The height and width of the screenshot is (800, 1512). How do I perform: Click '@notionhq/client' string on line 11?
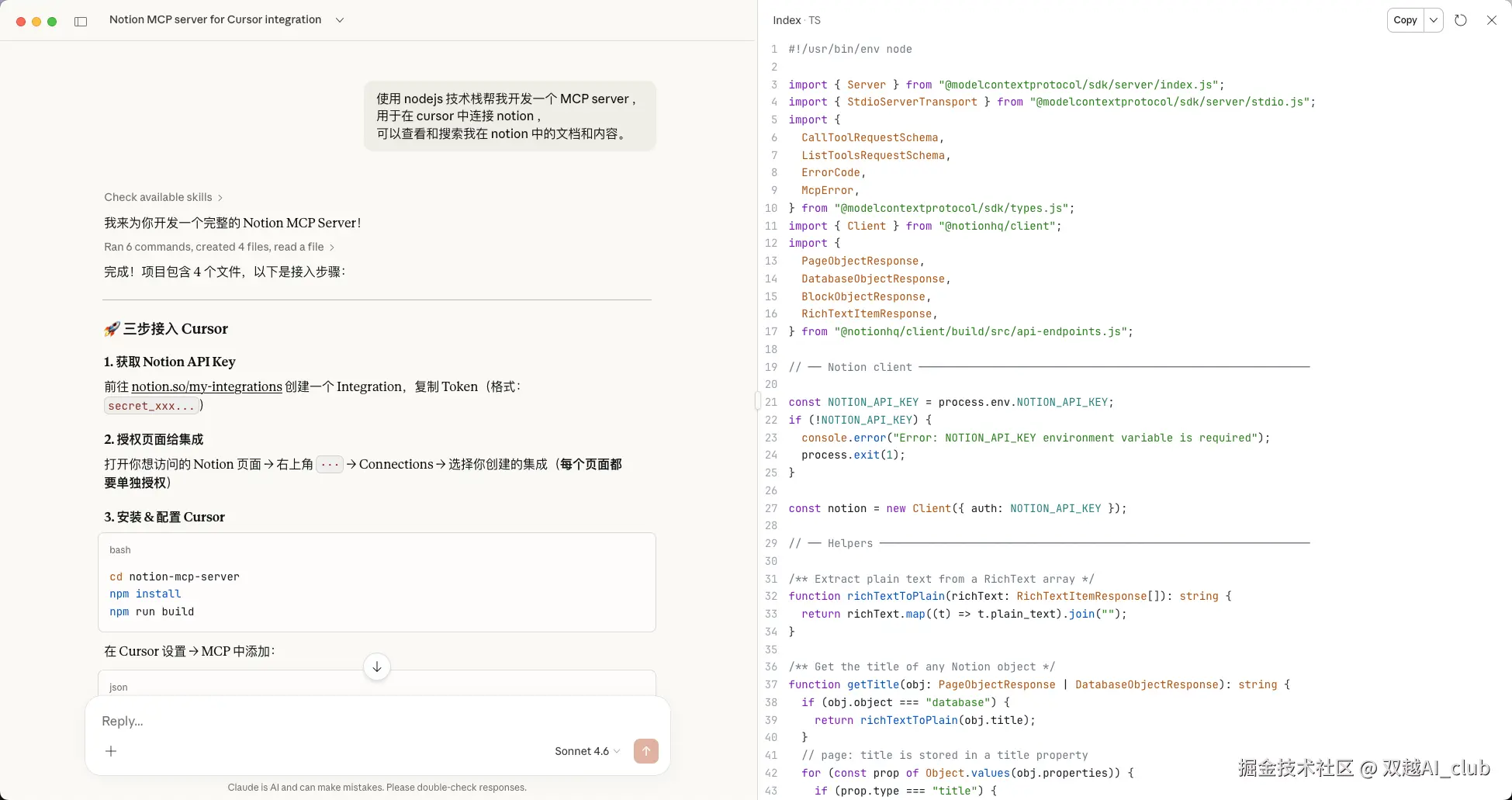tap(997, 226)
